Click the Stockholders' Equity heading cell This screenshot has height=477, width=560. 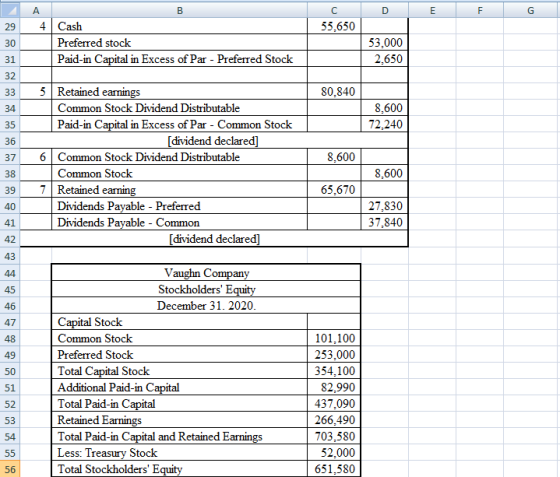pos(206,290)
